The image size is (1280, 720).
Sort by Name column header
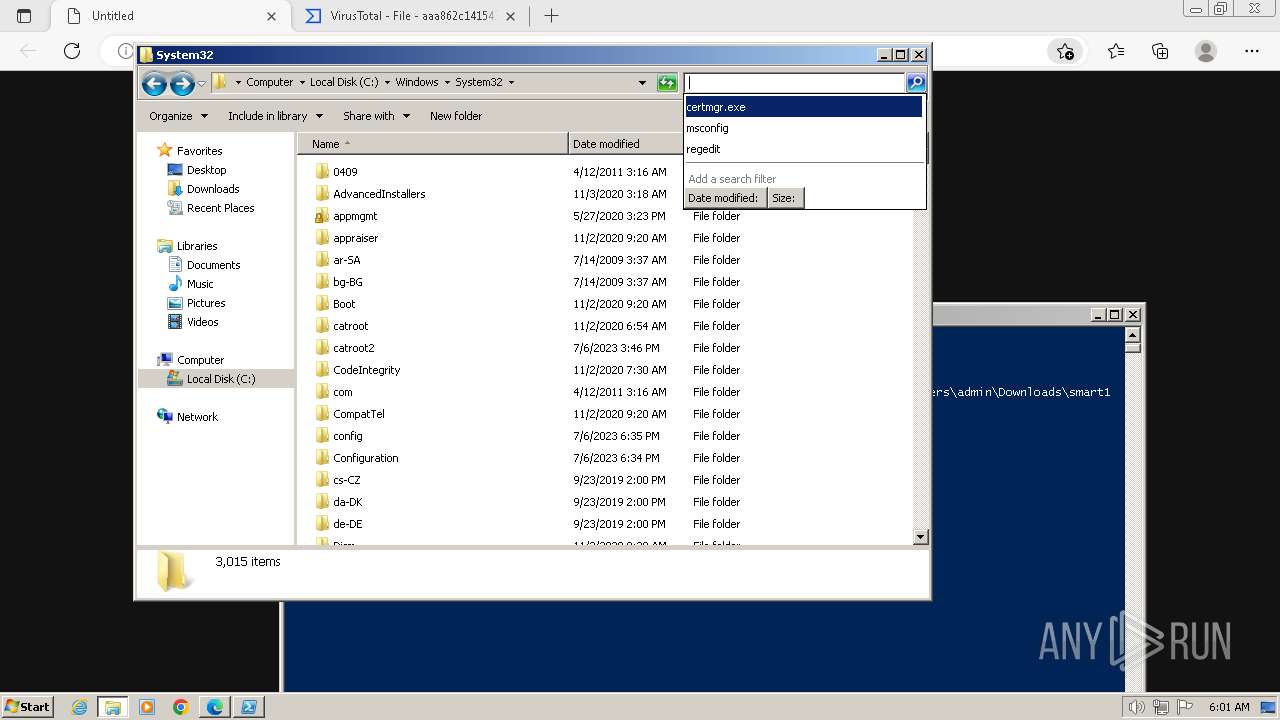(433, 144)
